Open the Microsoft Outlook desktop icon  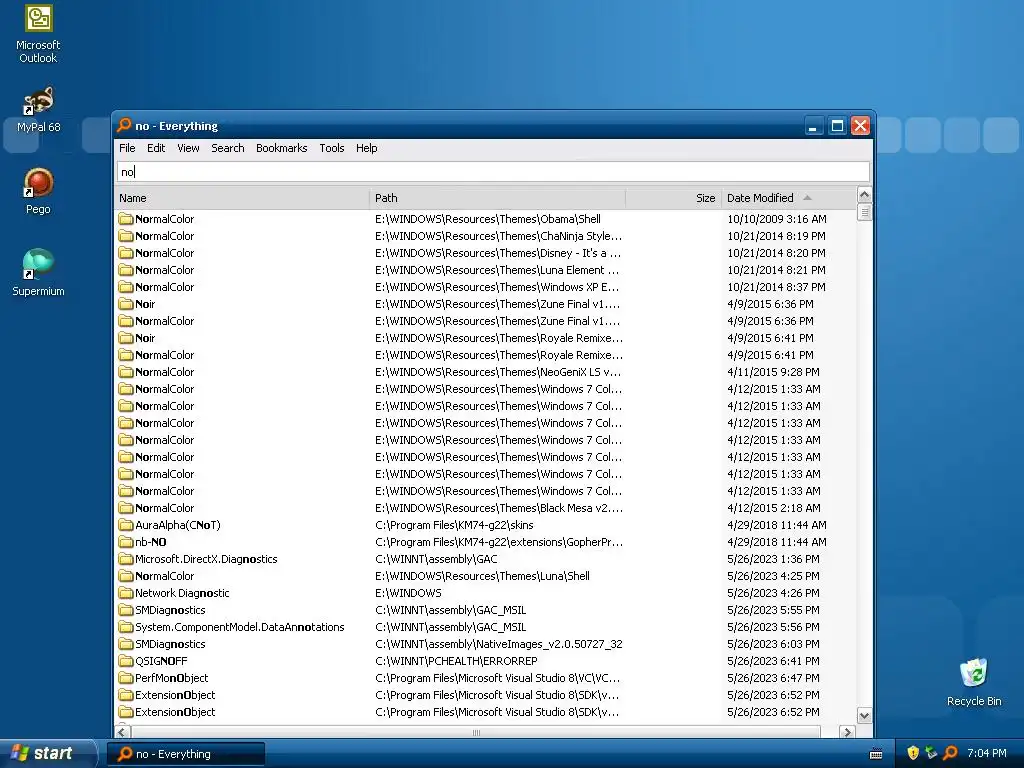(x=38, y=34)
